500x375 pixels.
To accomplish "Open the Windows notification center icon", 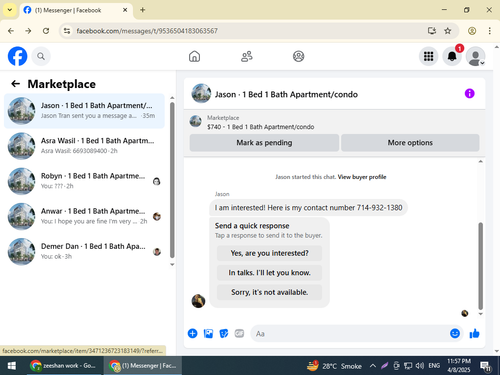I will pos(486,366).
